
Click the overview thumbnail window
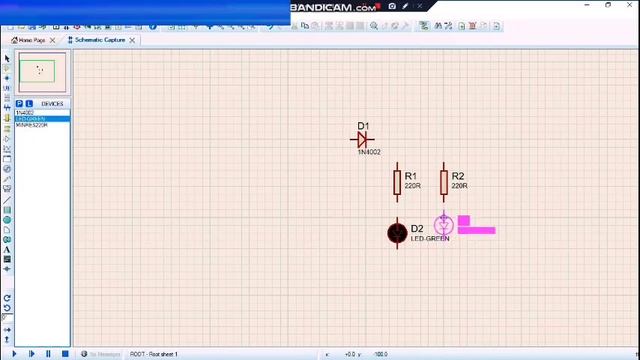(x=42, y=72)
